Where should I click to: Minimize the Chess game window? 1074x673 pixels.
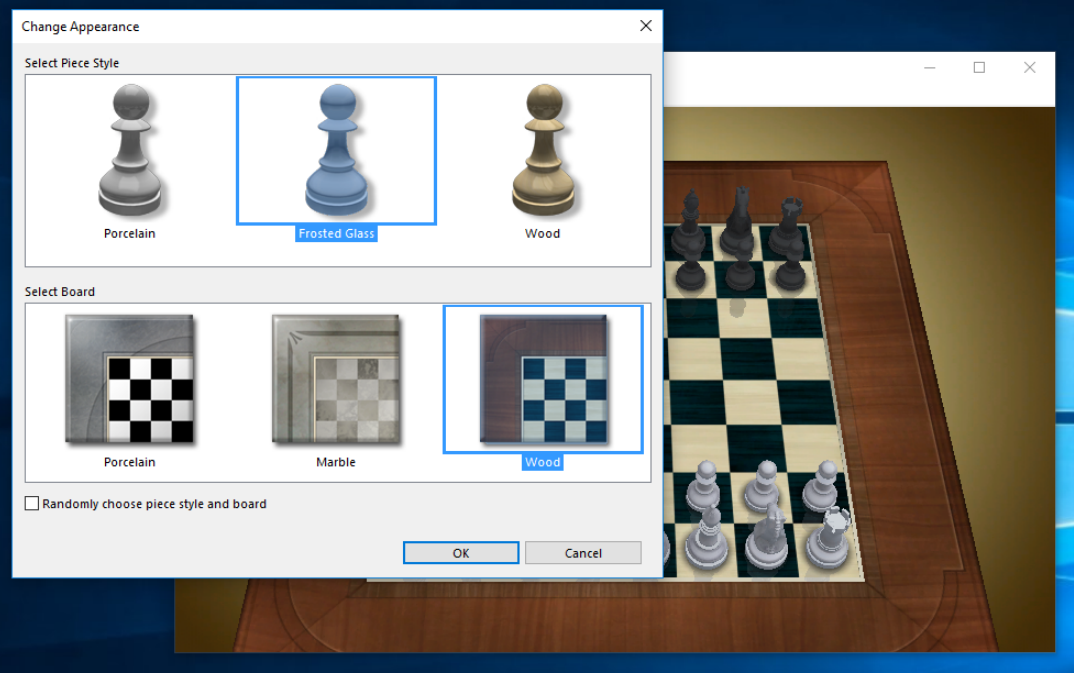(x=929, y=68)
